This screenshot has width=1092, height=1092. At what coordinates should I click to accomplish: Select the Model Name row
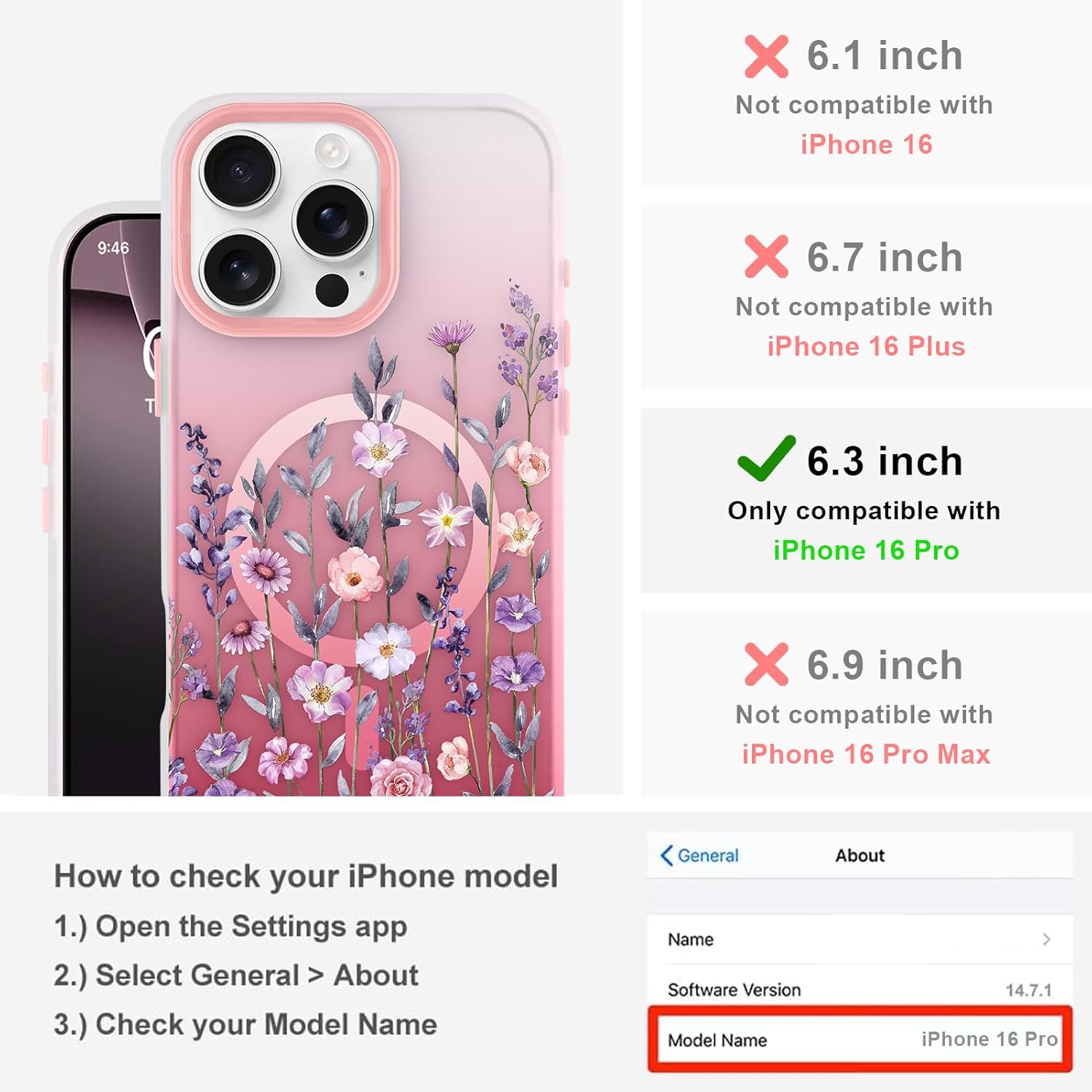point(860,1040)
